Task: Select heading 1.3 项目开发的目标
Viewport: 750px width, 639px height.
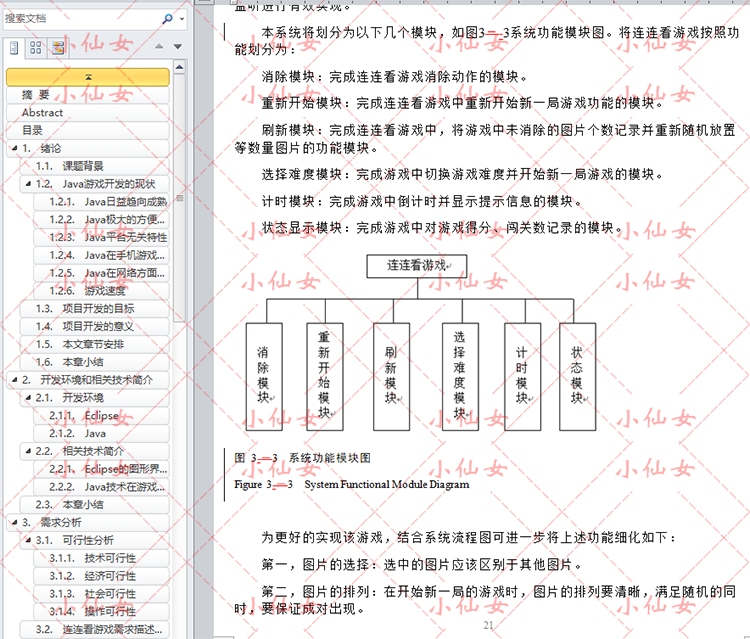Action: click(95, 308)
